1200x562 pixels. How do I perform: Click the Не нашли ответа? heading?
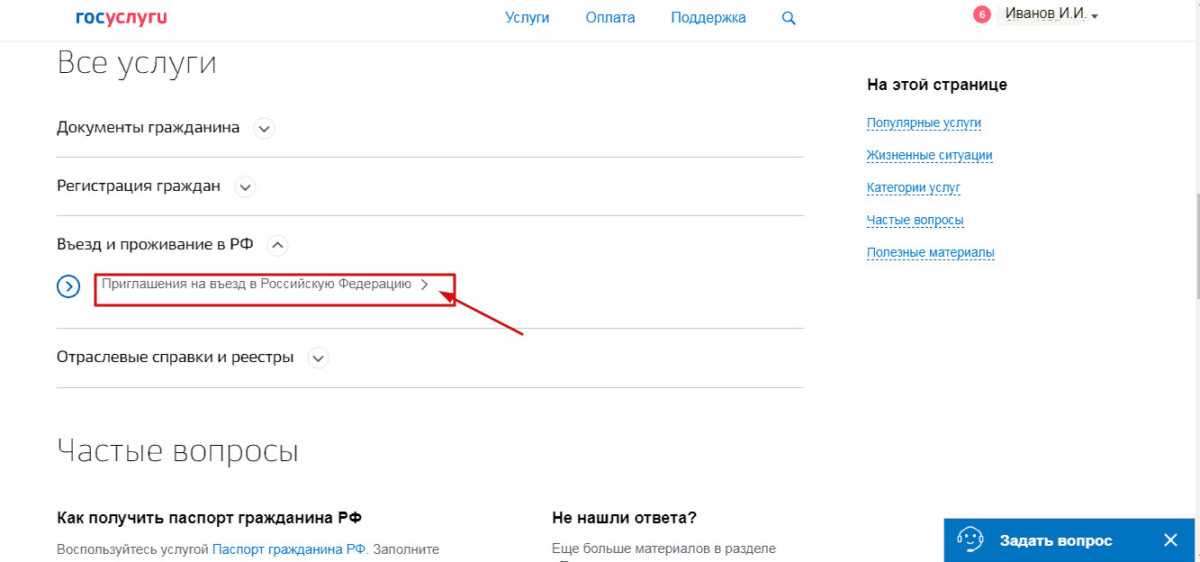(624, 518)
